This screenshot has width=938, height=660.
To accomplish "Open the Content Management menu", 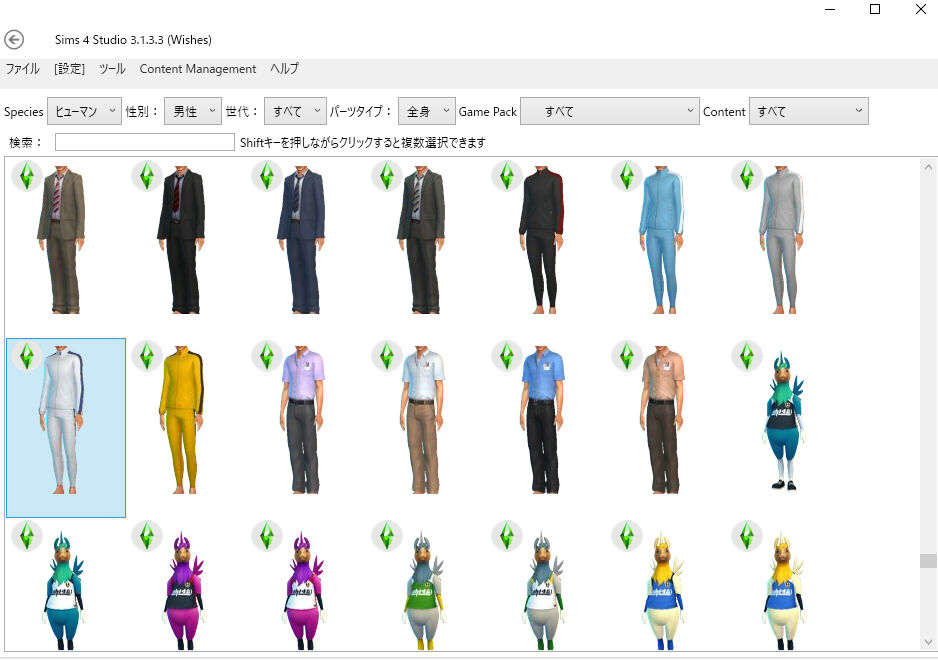I will click(198, 69).
